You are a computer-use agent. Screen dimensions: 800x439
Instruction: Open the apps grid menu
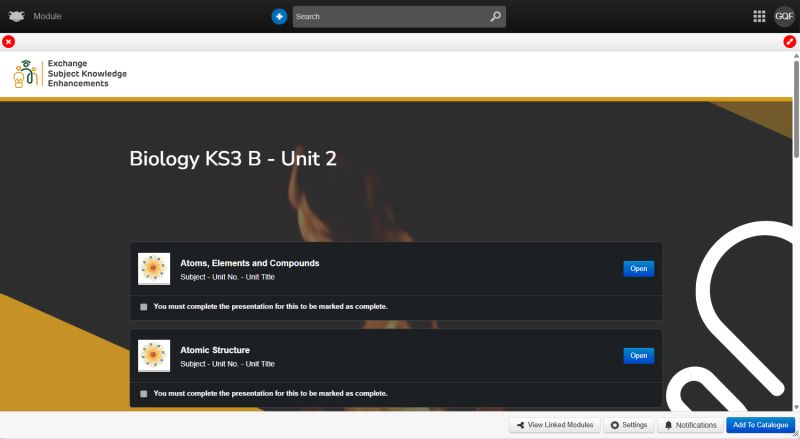click(759, 17)
